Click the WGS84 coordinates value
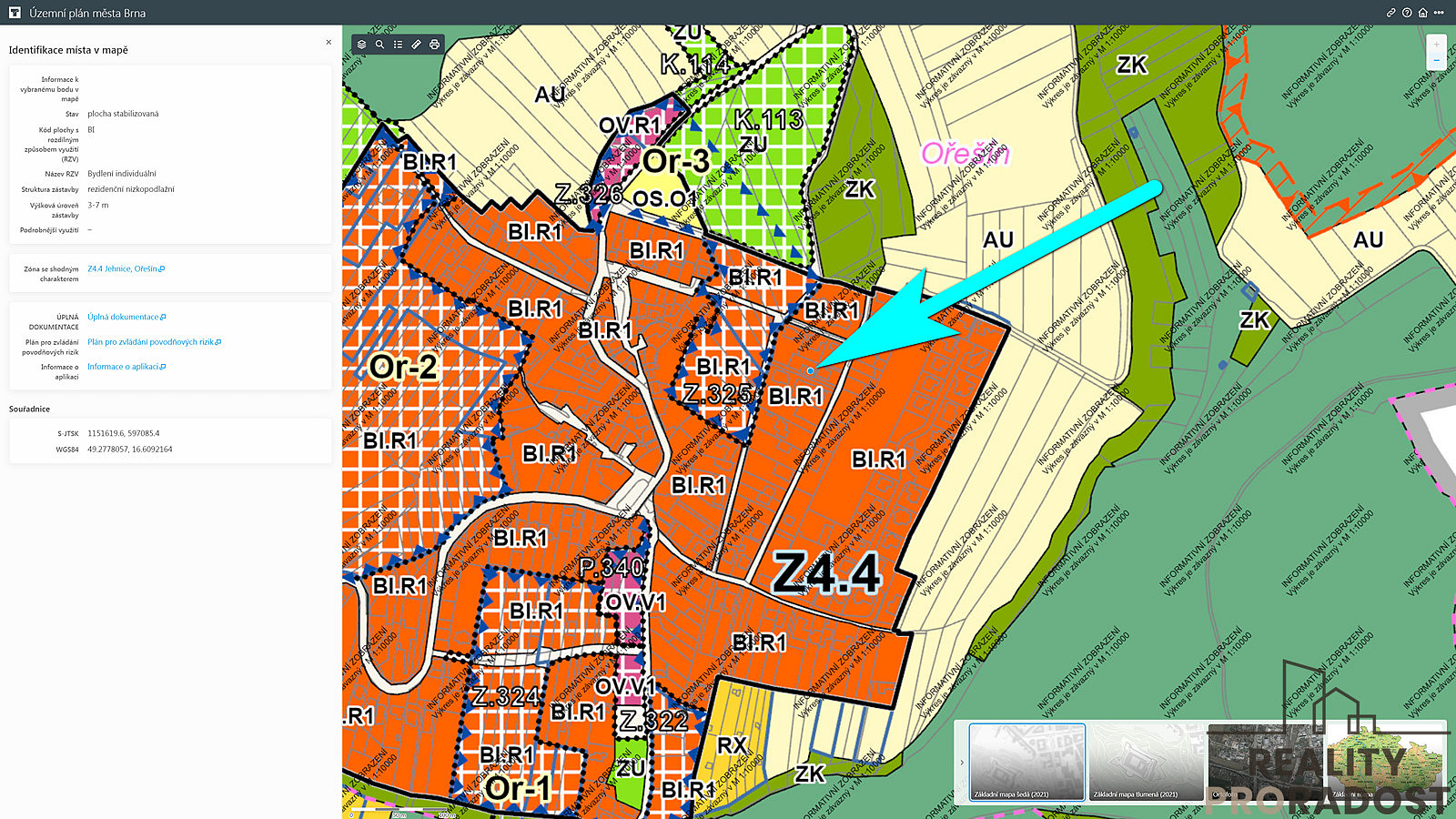 tap(129, 450)
